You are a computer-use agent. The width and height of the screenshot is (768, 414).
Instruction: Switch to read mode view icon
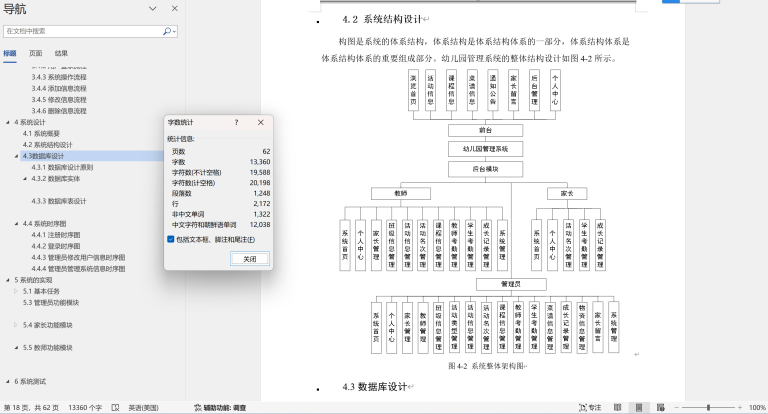click(x=616, y=408)
